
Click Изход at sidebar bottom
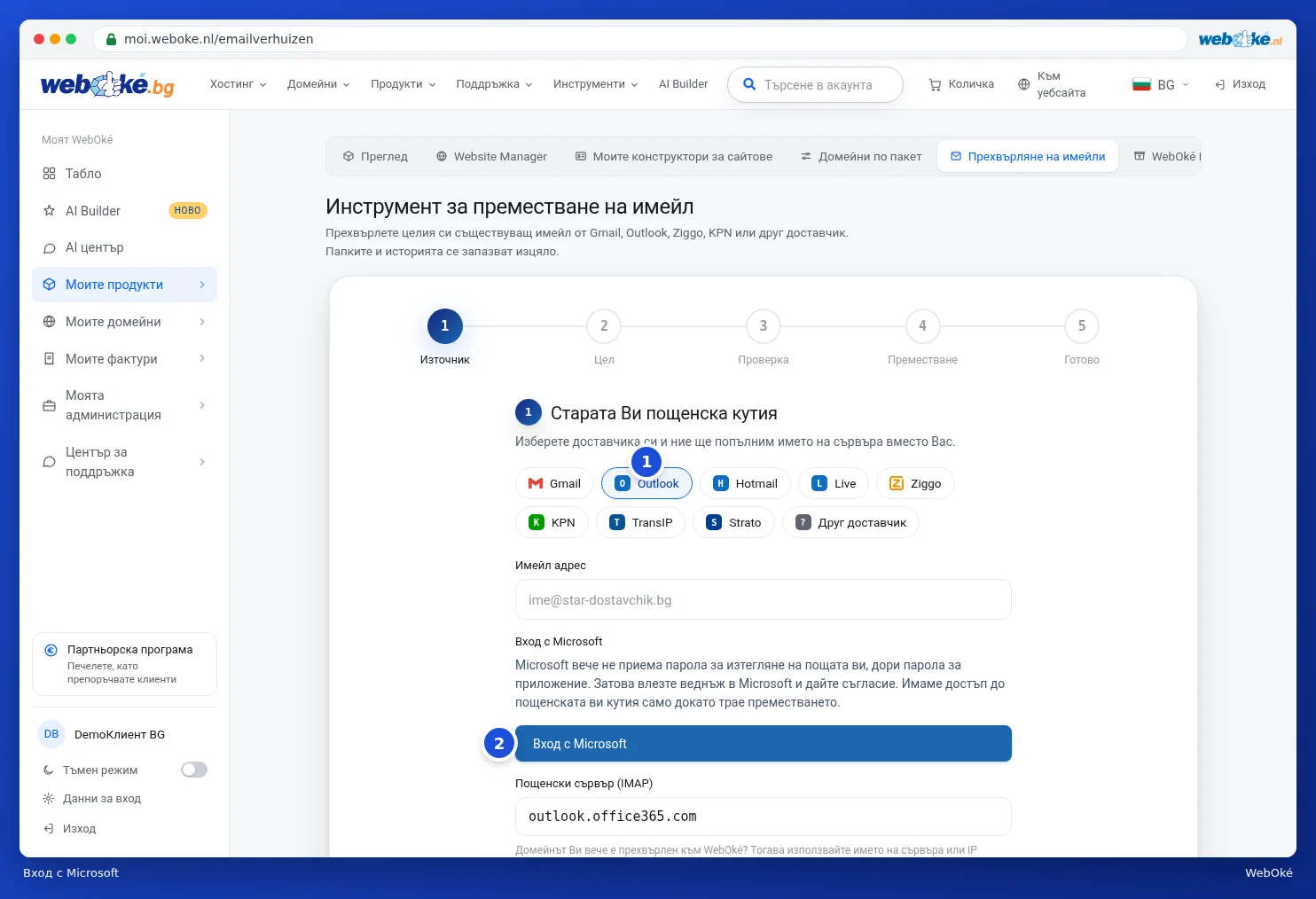(x=69, y=829)
